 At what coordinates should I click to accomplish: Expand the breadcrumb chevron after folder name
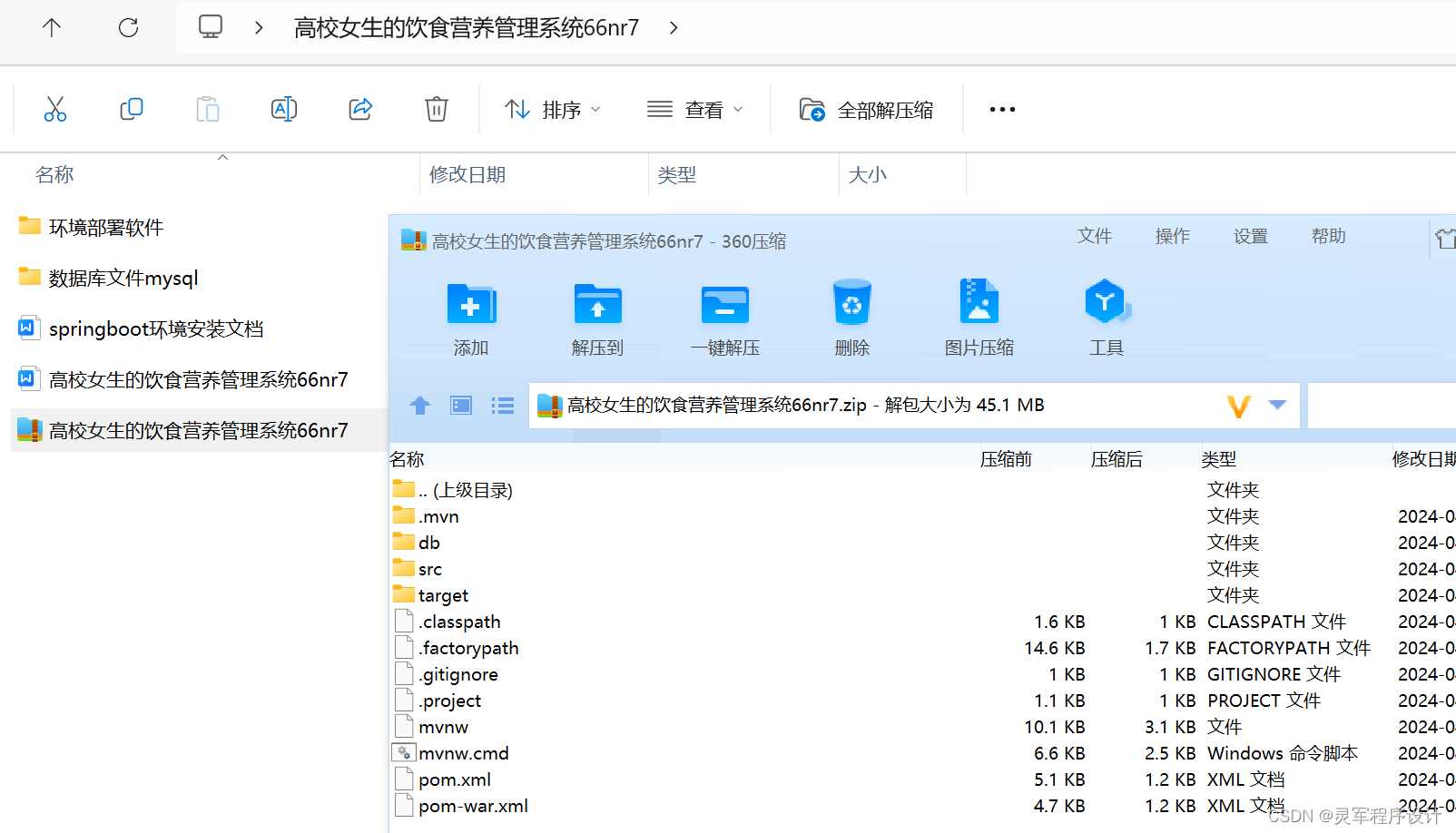674,27
